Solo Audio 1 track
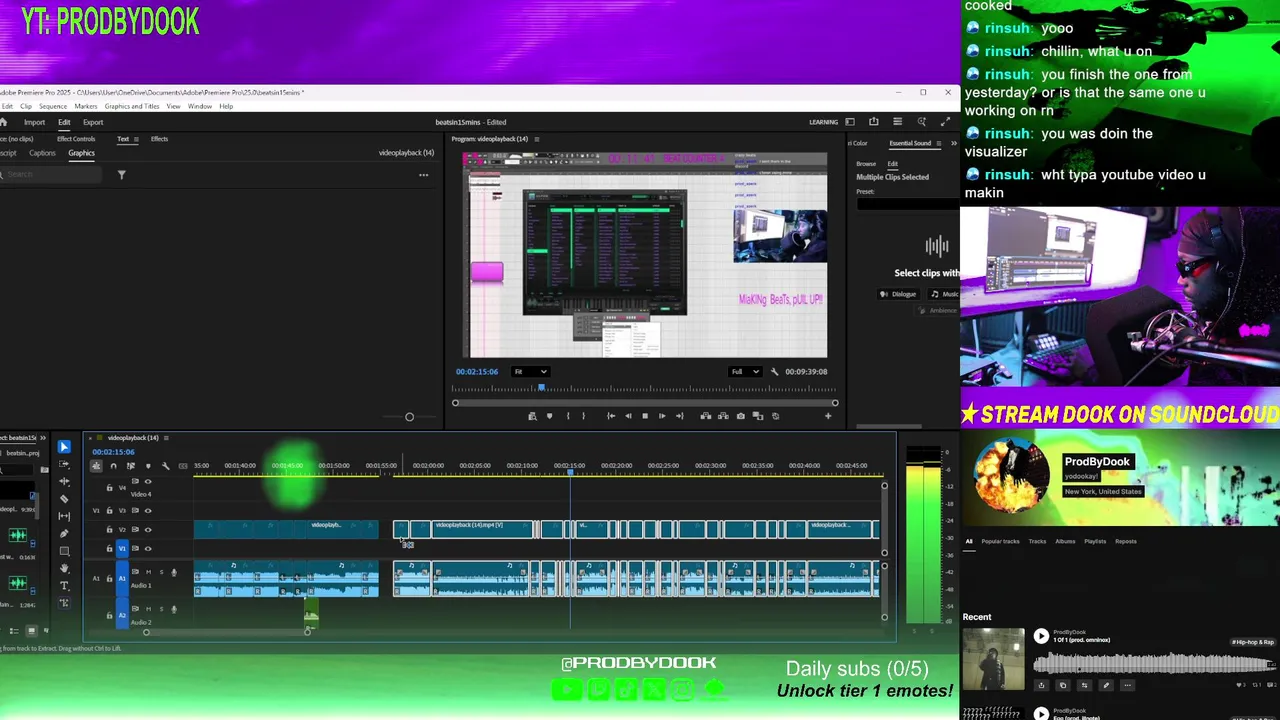Screen dimensions: 1280x720 160,572
